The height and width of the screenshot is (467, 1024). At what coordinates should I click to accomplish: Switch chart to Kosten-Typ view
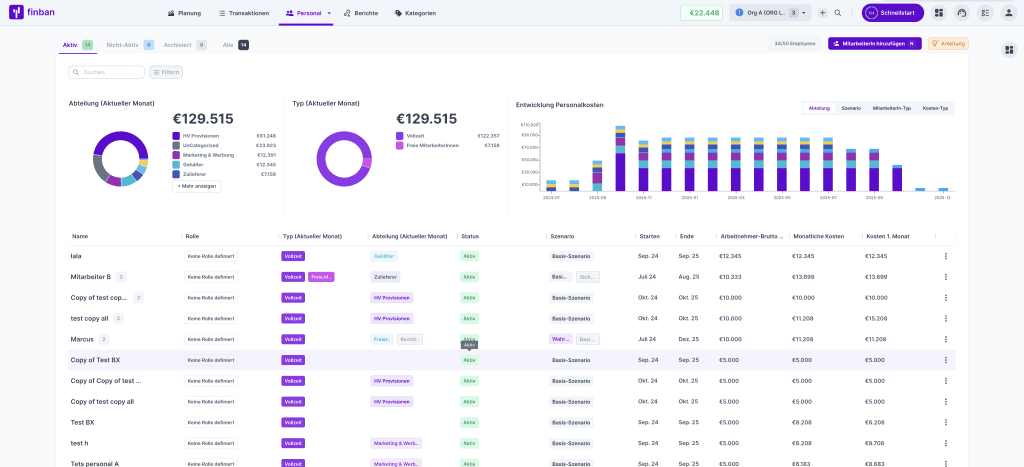(935, 108)
